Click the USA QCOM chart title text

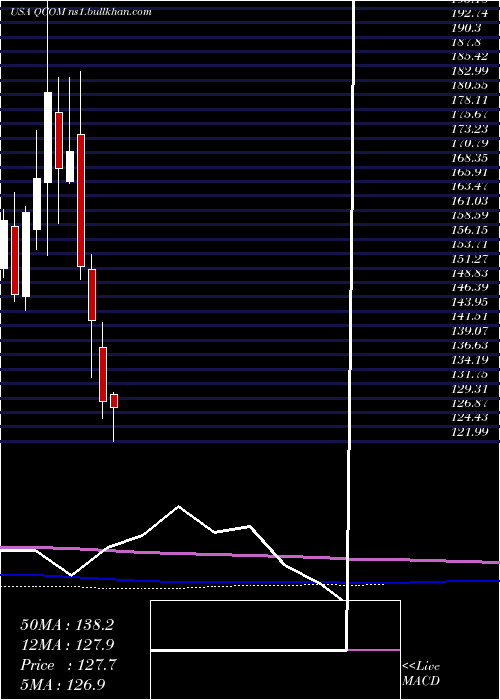click(81, 12)
